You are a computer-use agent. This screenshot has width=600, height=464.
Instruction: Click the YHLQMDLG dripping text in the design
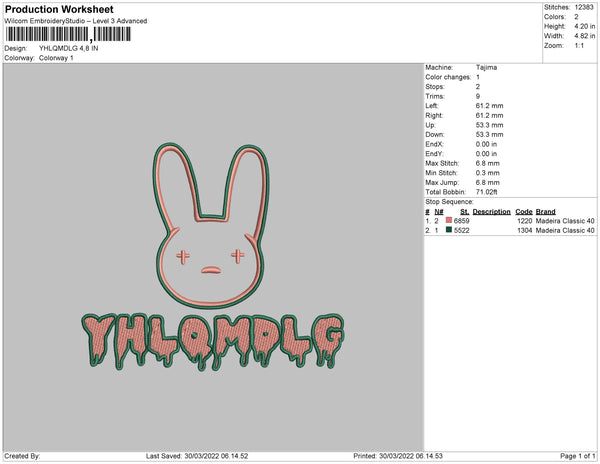213,342
